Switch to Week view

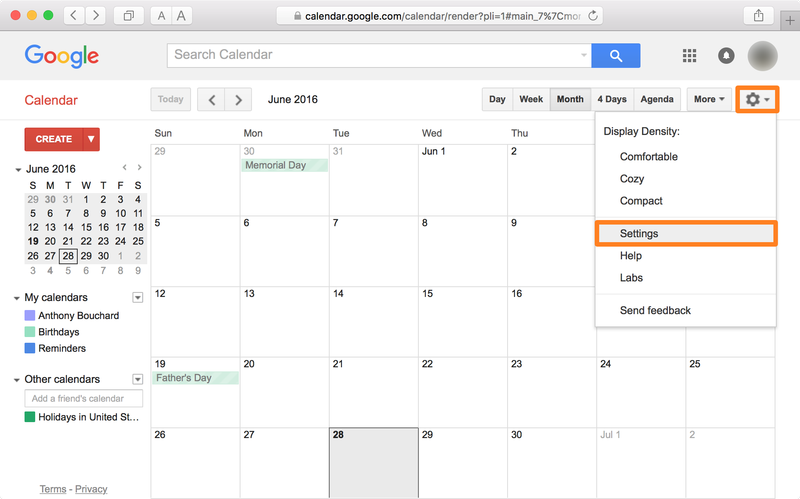531,99
